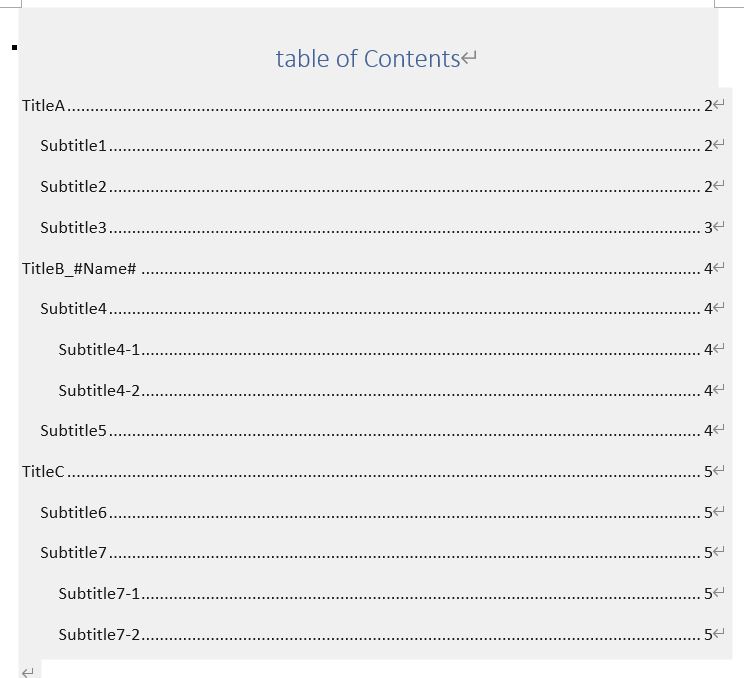Click the empty paragraph mark below contents
Viewport: 751px width, 678px height.
pos(28,672)
